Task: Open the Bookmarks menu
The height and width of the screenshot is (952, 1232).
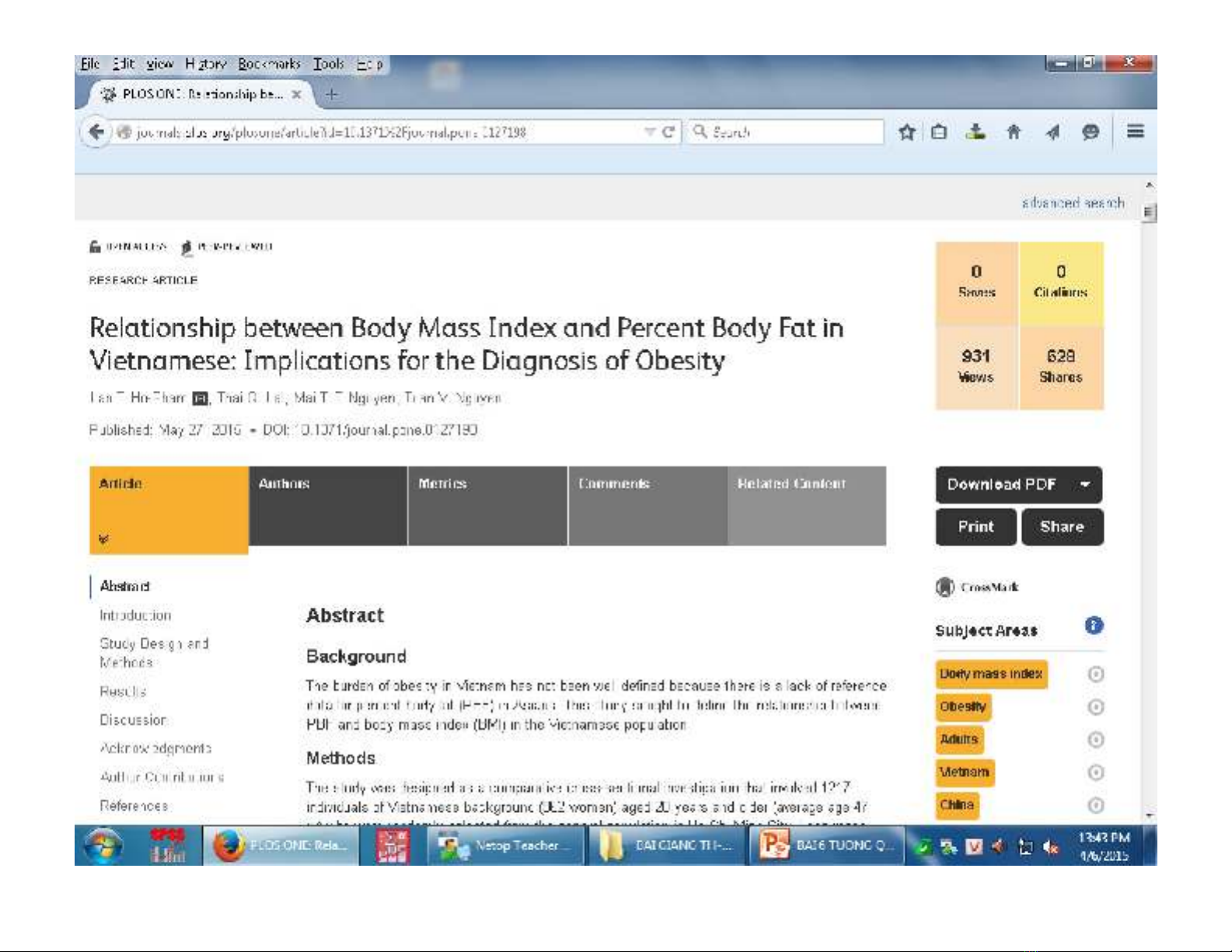Action: 269,64
